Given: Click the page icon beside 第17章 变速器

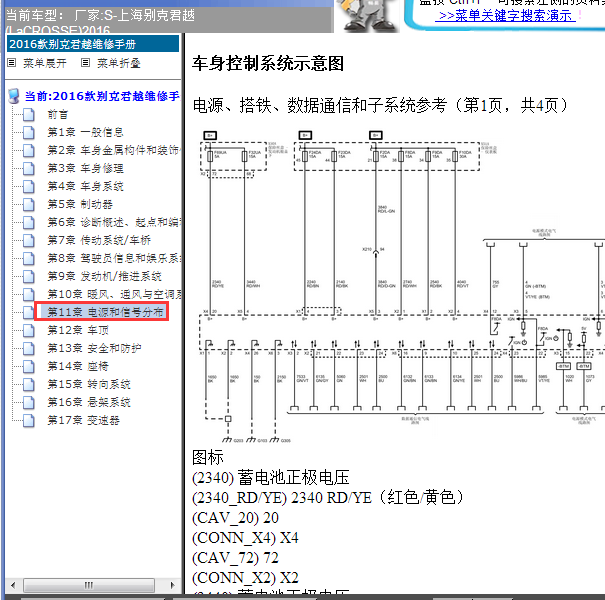Looking at the screenshot, I should click(x=29, y=420).
